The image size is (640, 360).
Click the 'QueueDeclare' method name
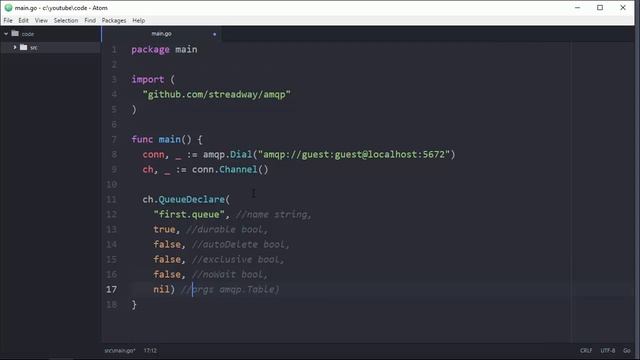pos(191,200)
